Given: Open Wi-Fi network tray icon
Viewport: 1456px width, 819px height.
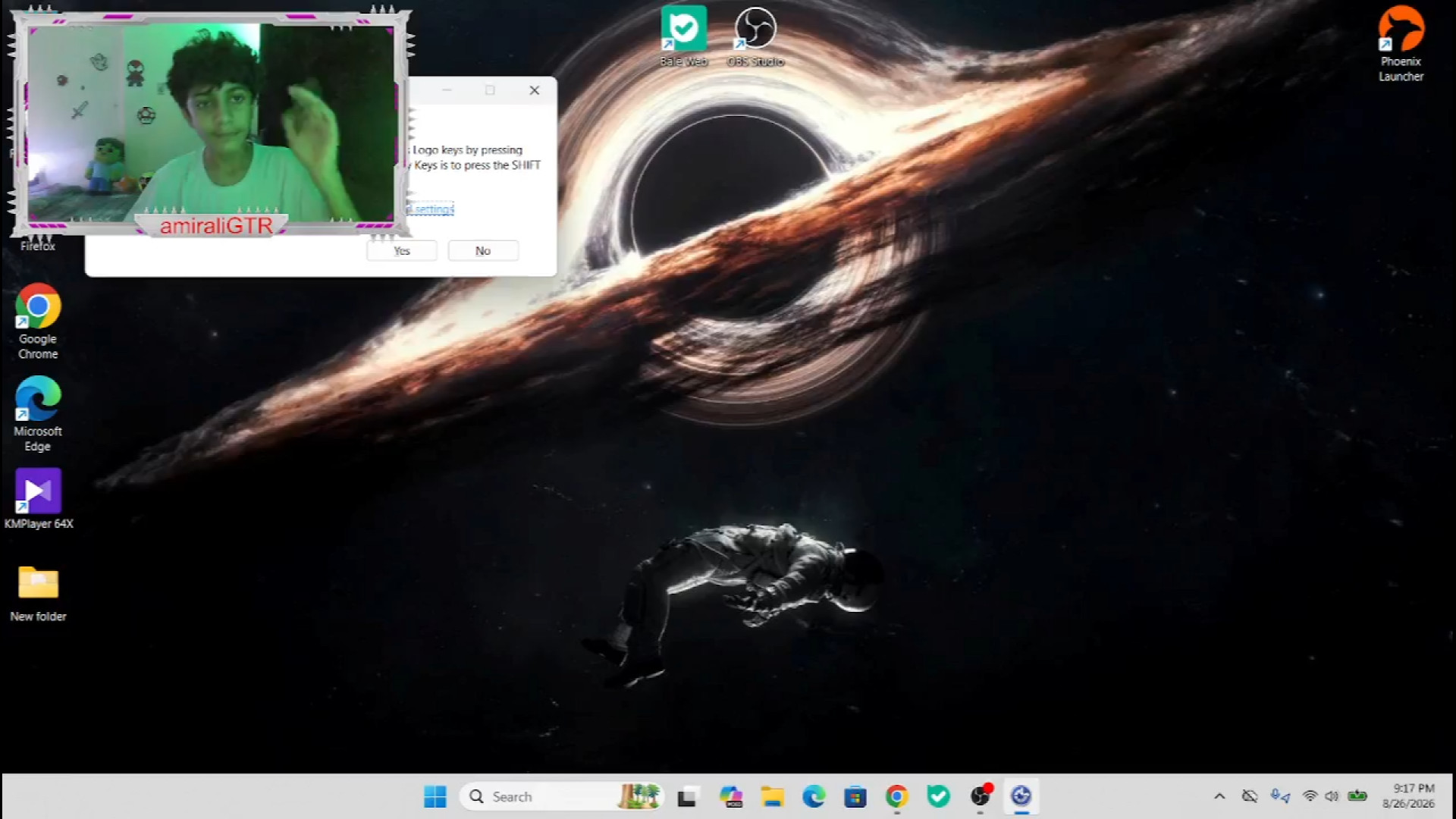Looking at the screenshot, I should [1310, 796].
